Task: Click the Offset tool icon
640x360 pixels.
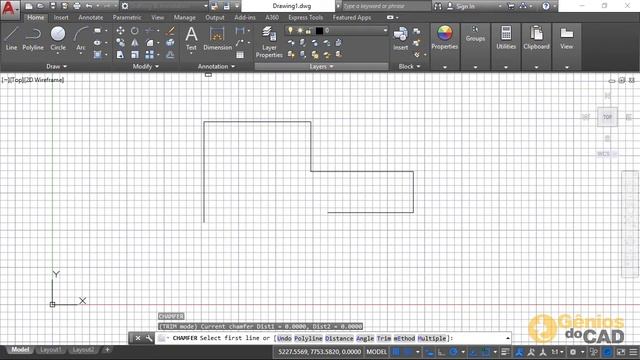Action: pyautogui.click(x=171, y=54)
